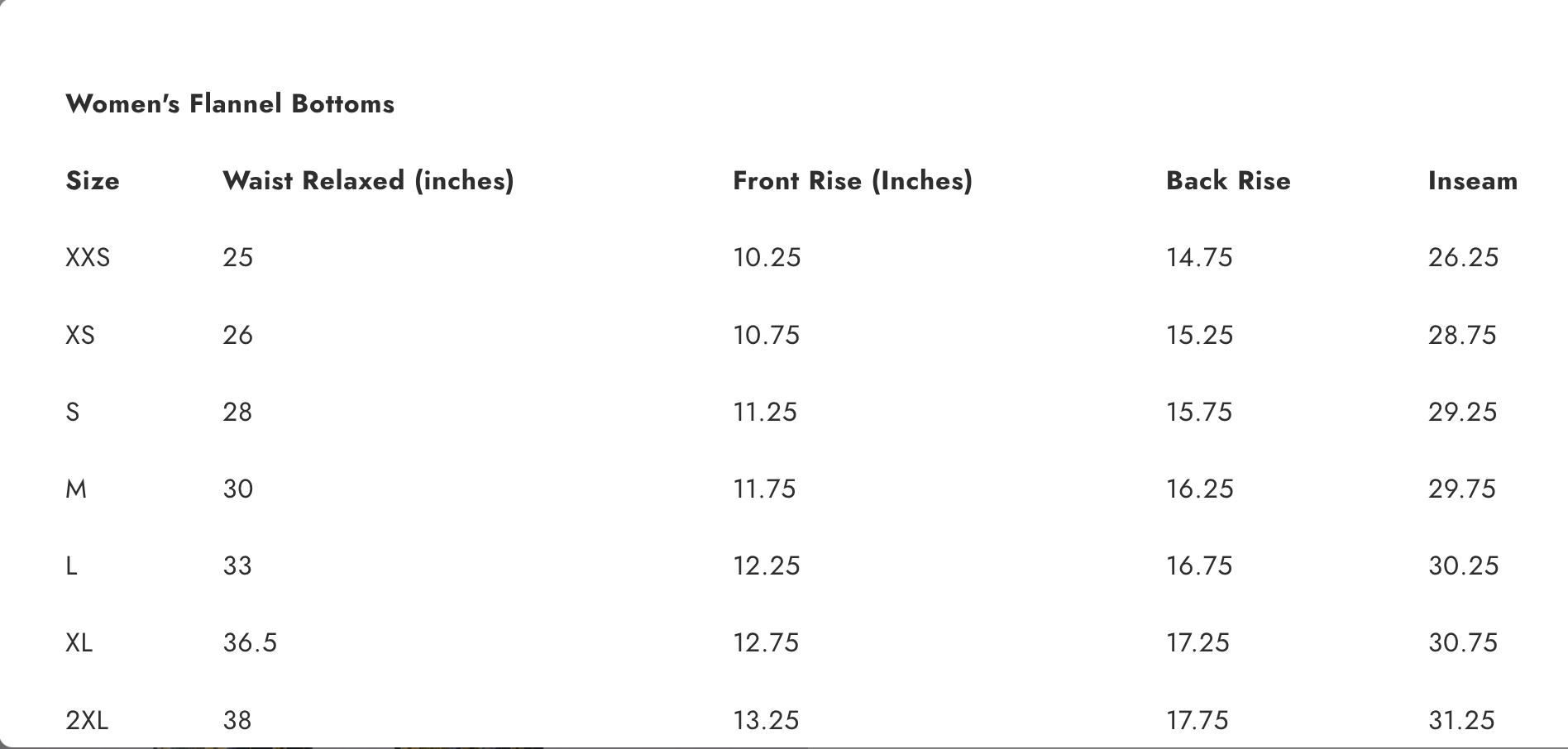The width and height of the screenshot is (1568, 749).
Task: Select the 13.25 front rise value
Action: (766, 720)
